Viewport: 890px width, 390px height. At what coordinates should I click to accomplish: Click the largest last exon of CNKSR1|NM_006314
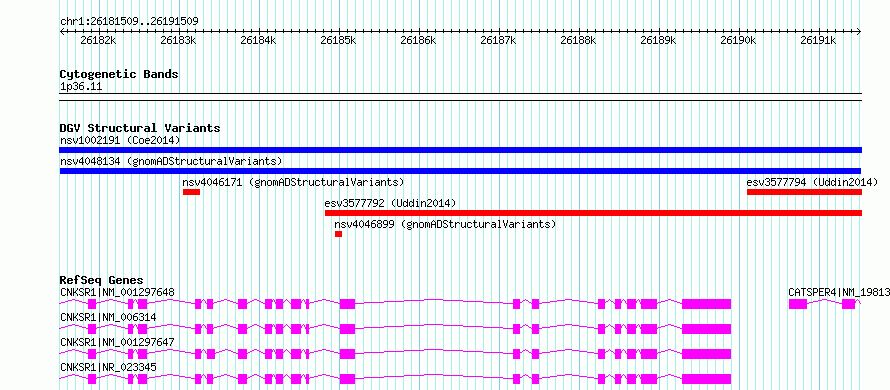click(706, 329)
